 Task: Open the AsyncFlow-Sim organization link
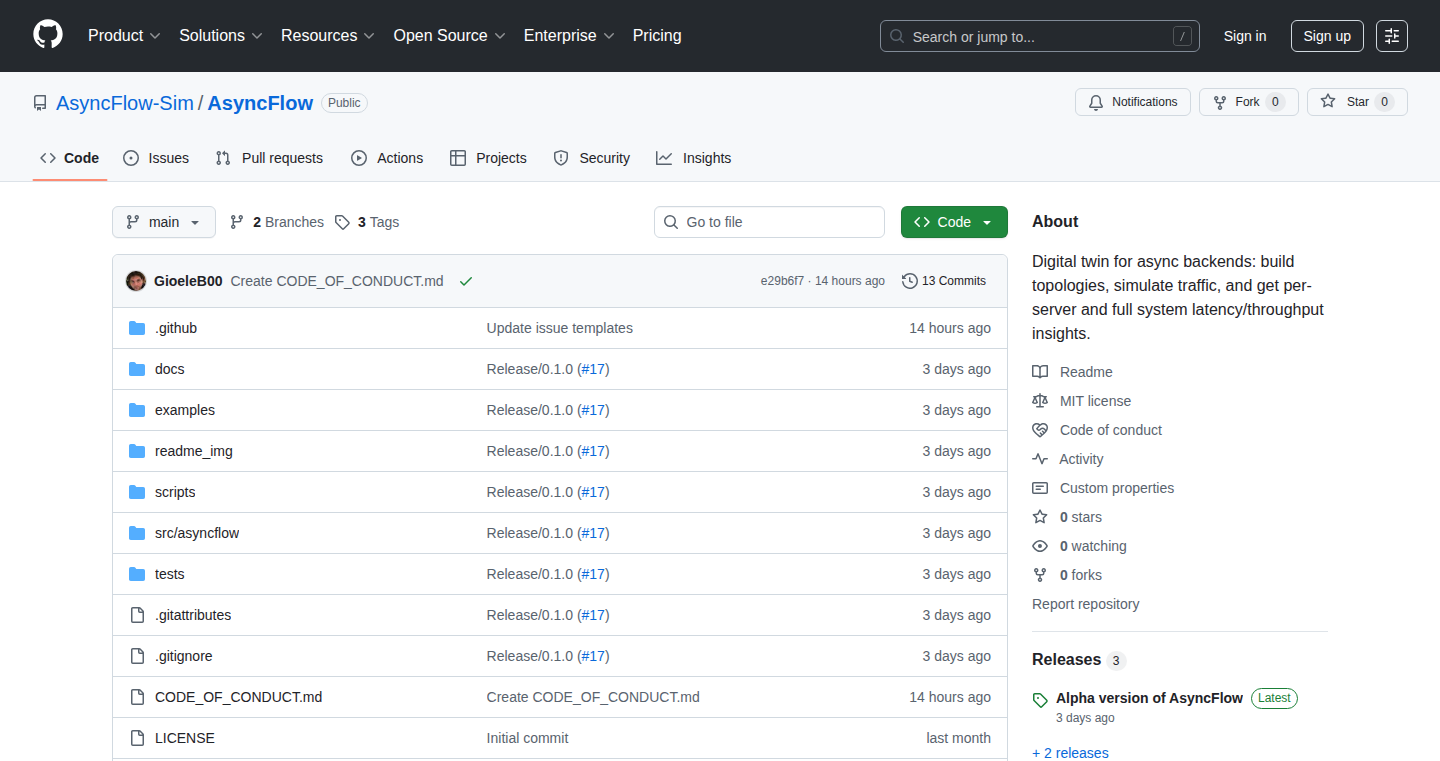click(x=125, y=103)
